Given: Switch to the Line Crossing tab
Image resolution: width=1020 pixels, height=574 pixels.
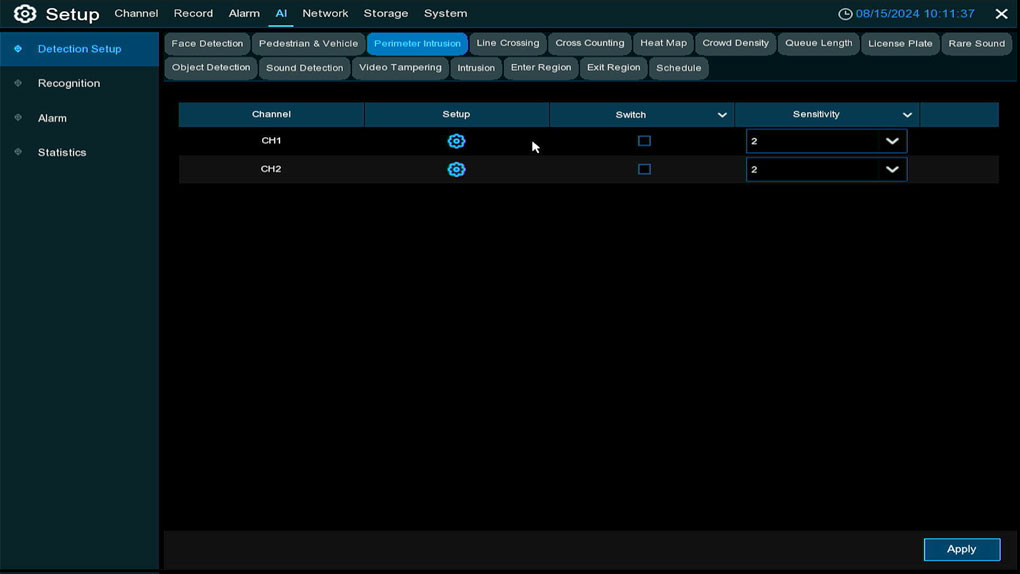Looking at the screenshot, I should 508,44.
